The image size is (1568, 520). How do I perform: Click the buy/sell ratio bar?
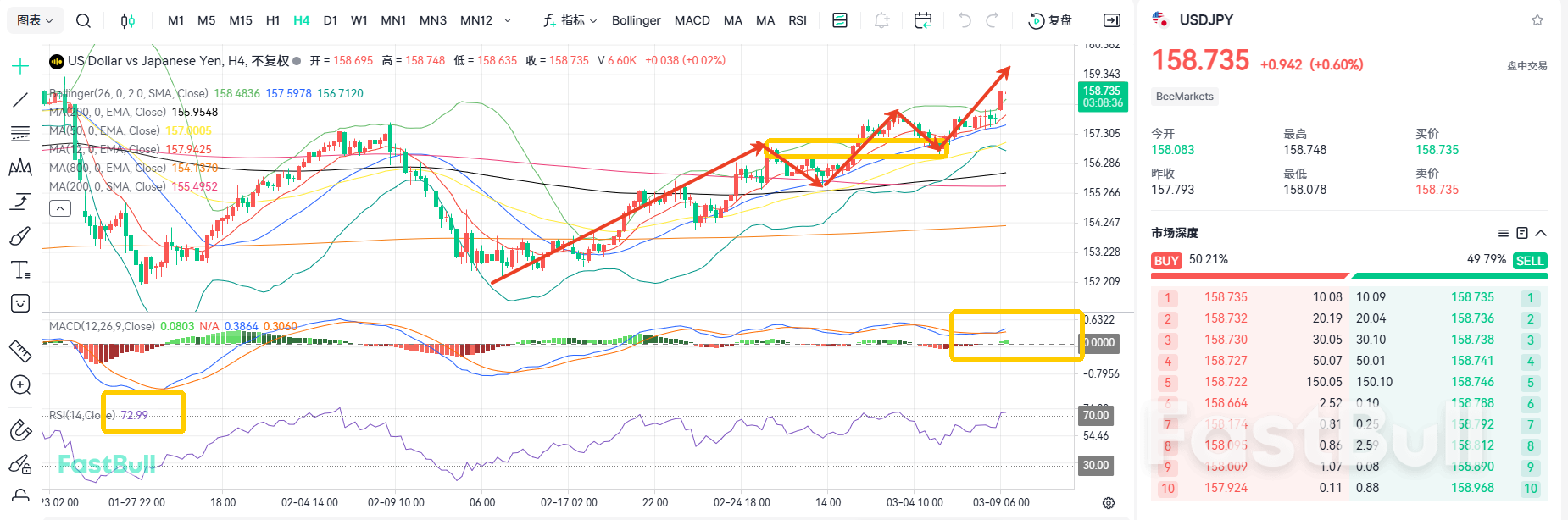pos(1349,276)
